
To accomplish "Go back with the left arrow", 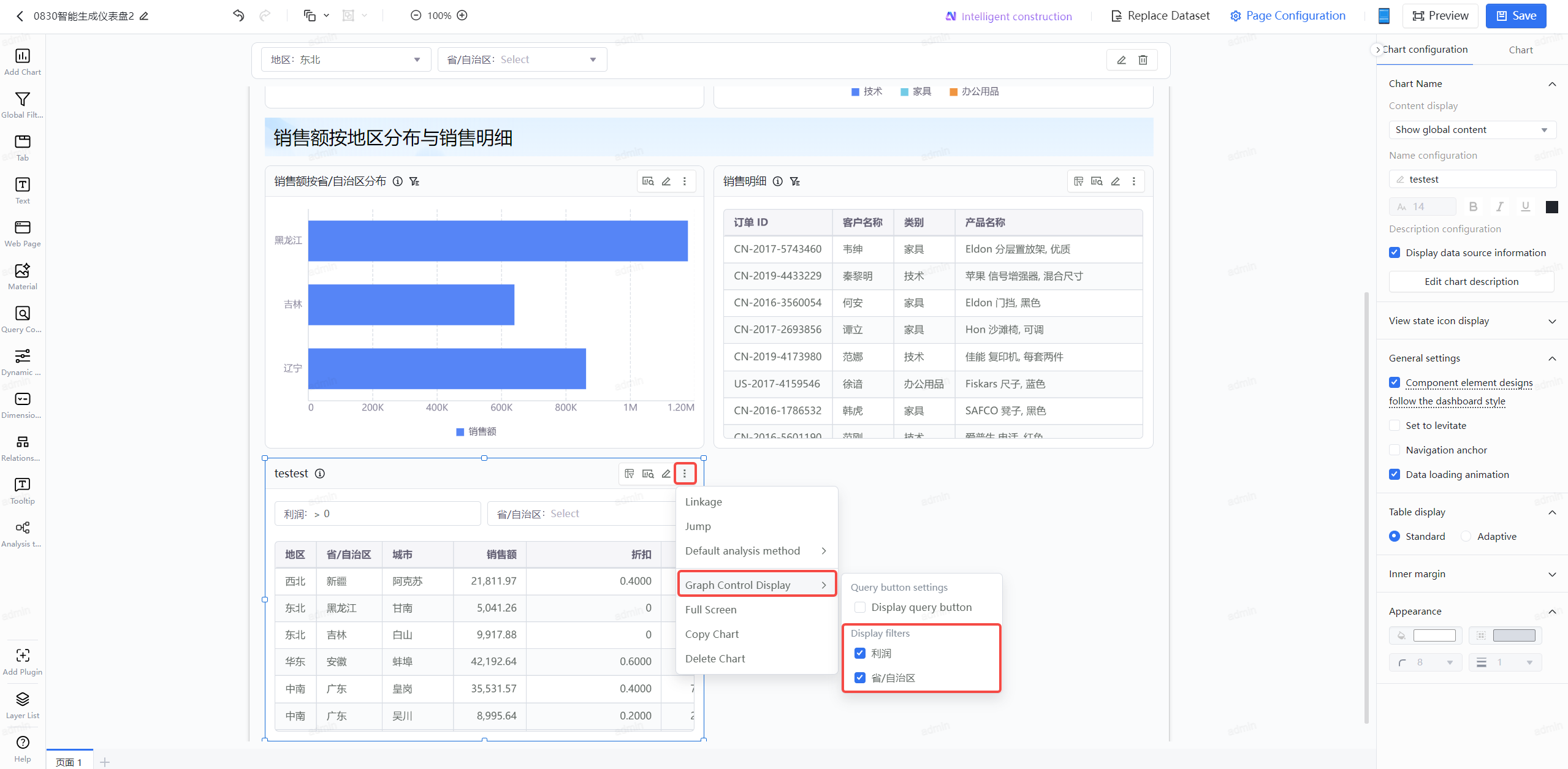I will pos(20,16).
